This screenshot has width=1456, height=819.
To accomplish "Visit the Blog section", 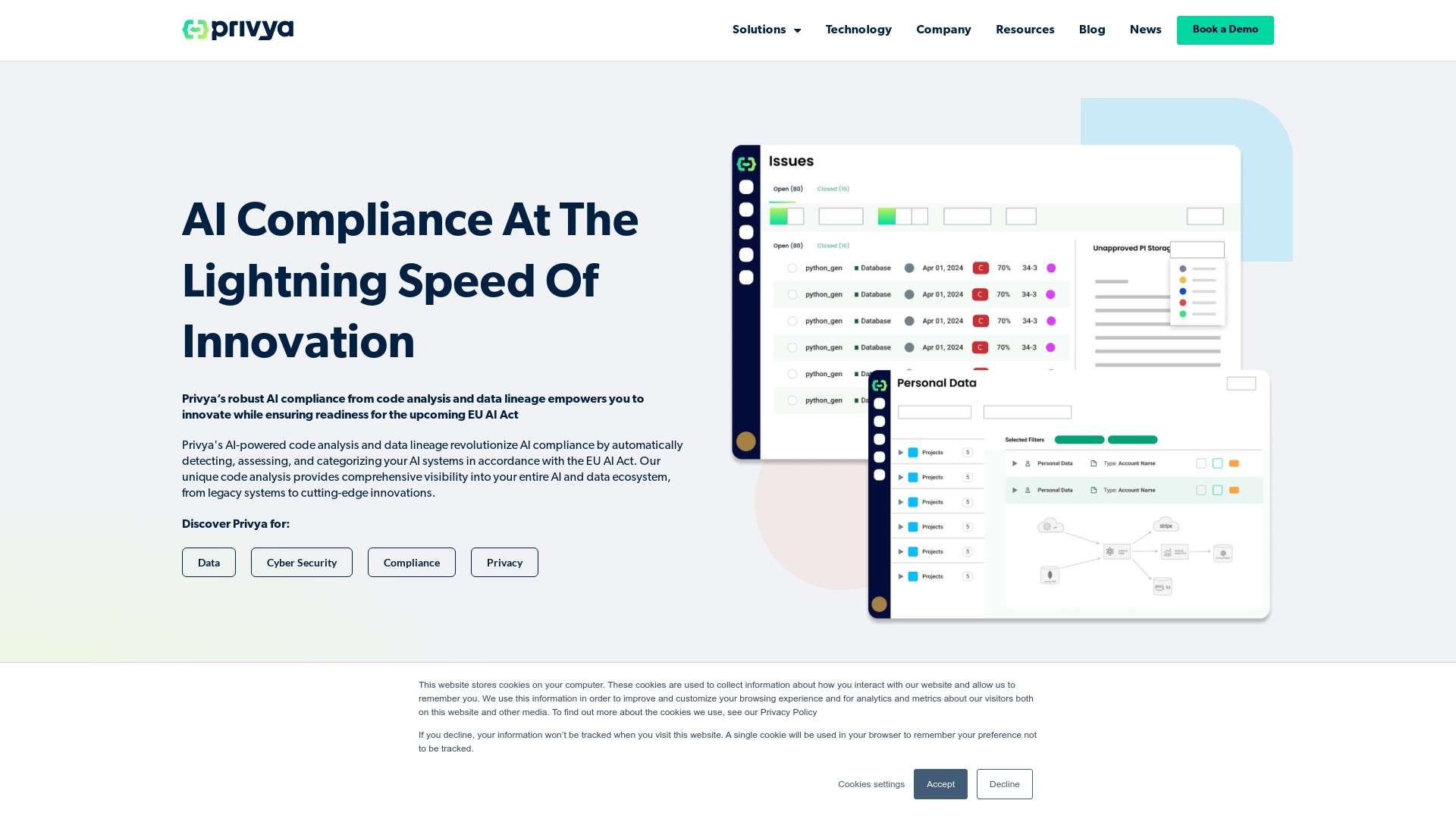I will [x=1092, y=30].
